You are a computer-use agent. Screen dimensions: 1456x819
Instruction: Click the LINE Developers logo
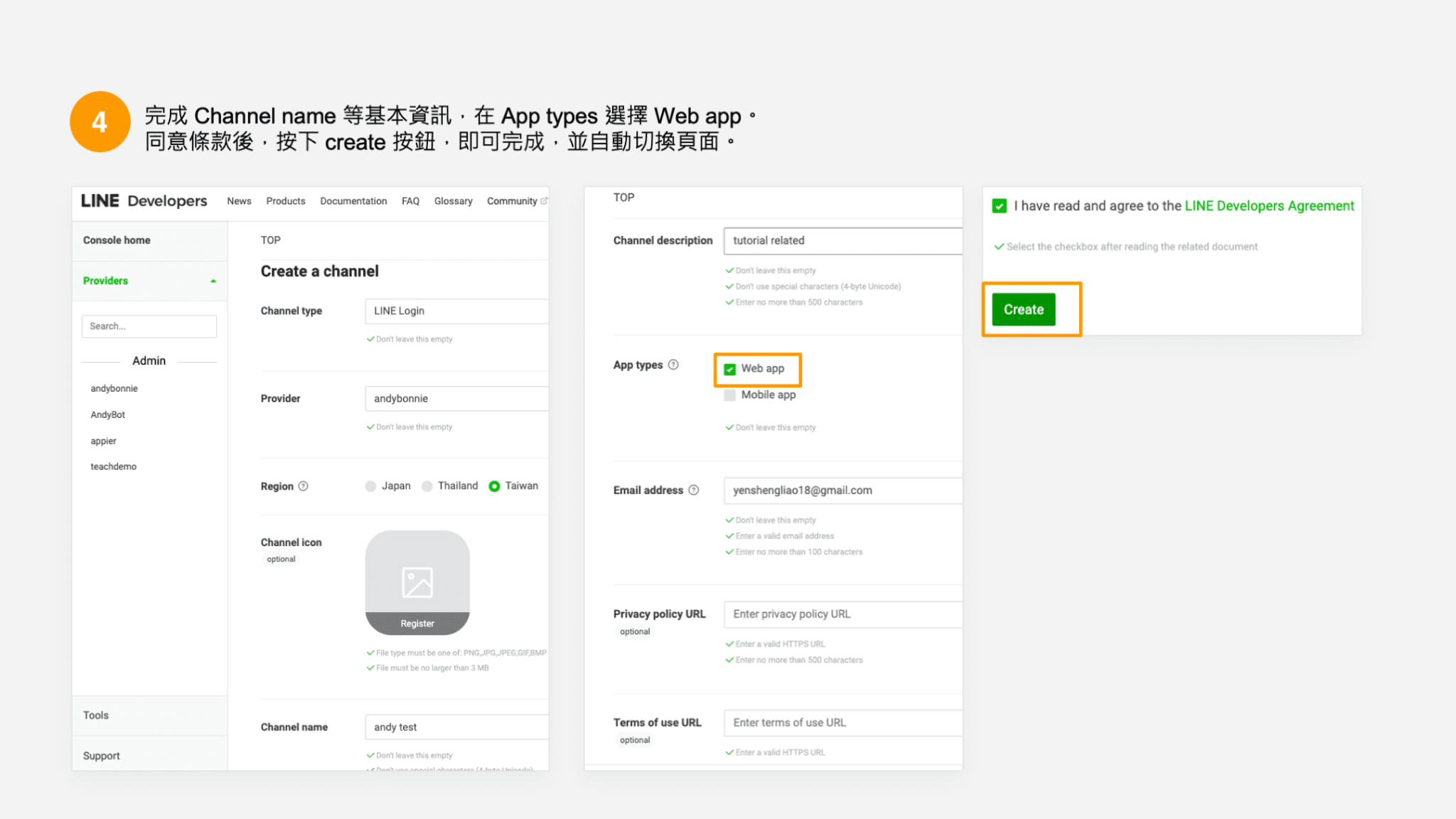click(143, 200)
